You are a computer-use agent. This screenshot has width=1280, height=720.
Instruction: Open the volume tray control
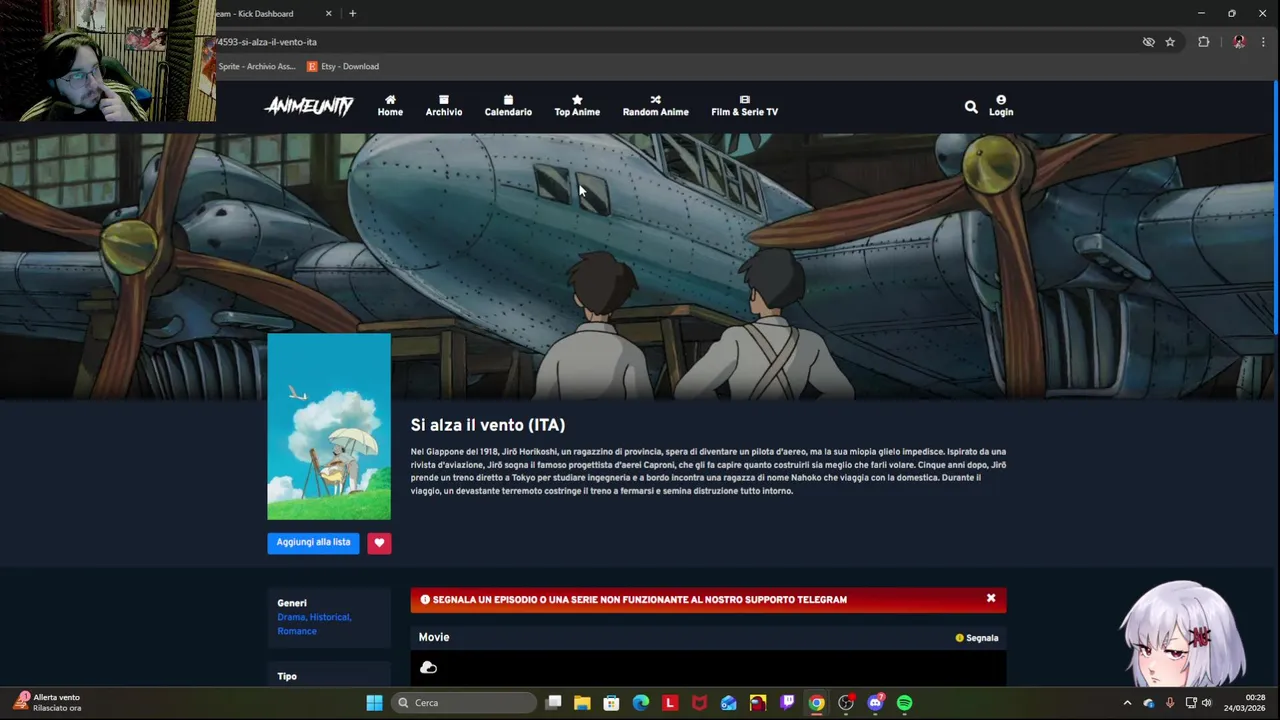(1206, 703)
